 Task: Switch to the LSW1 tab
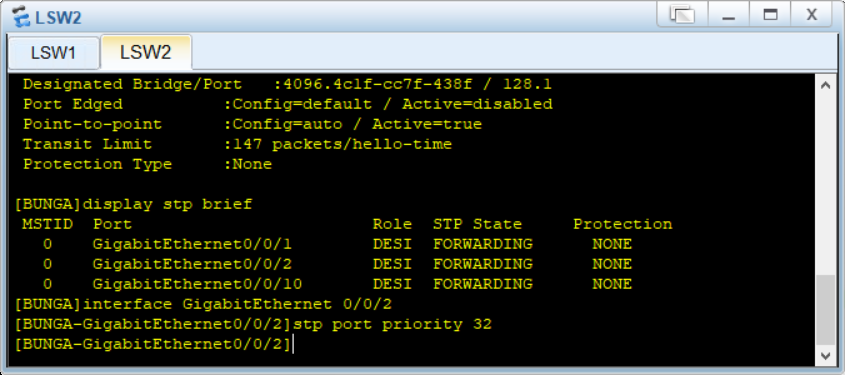click(53, 53)
